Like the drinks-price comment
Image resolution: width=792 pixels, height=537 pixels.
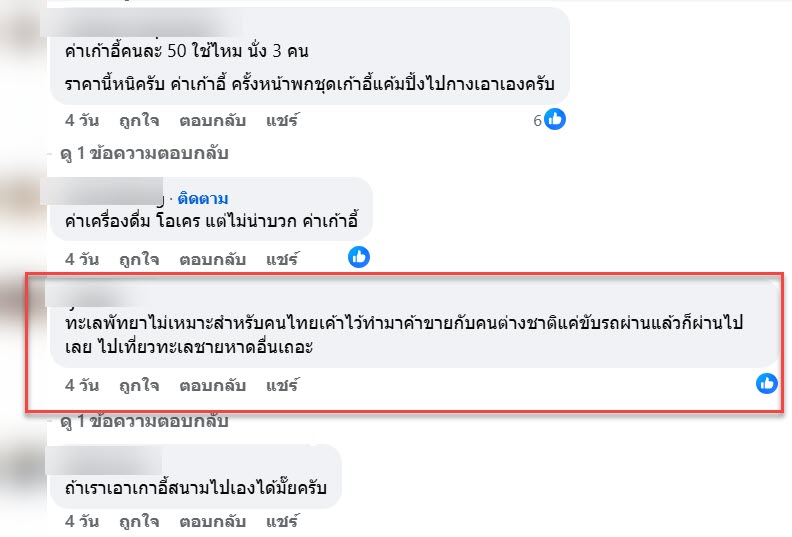[x=139, y=259]
